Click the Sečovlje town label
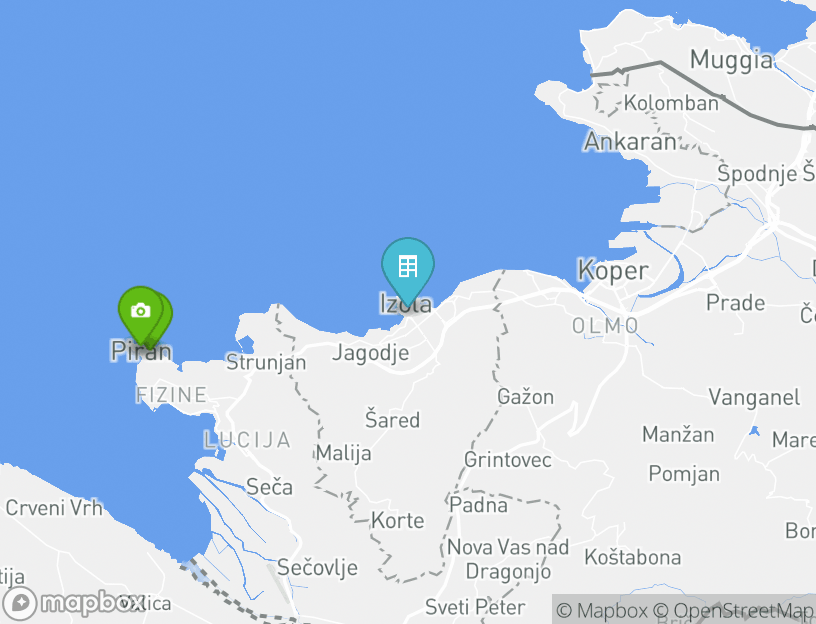The height and width of the screenshot is (624, 816). coord(317,568)
